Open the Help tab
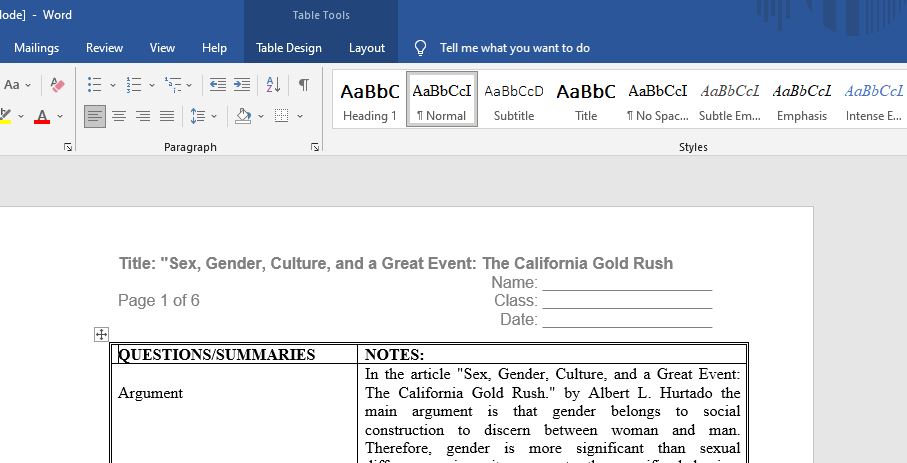Viewport: 907px width, 463px height. [214, 48]
